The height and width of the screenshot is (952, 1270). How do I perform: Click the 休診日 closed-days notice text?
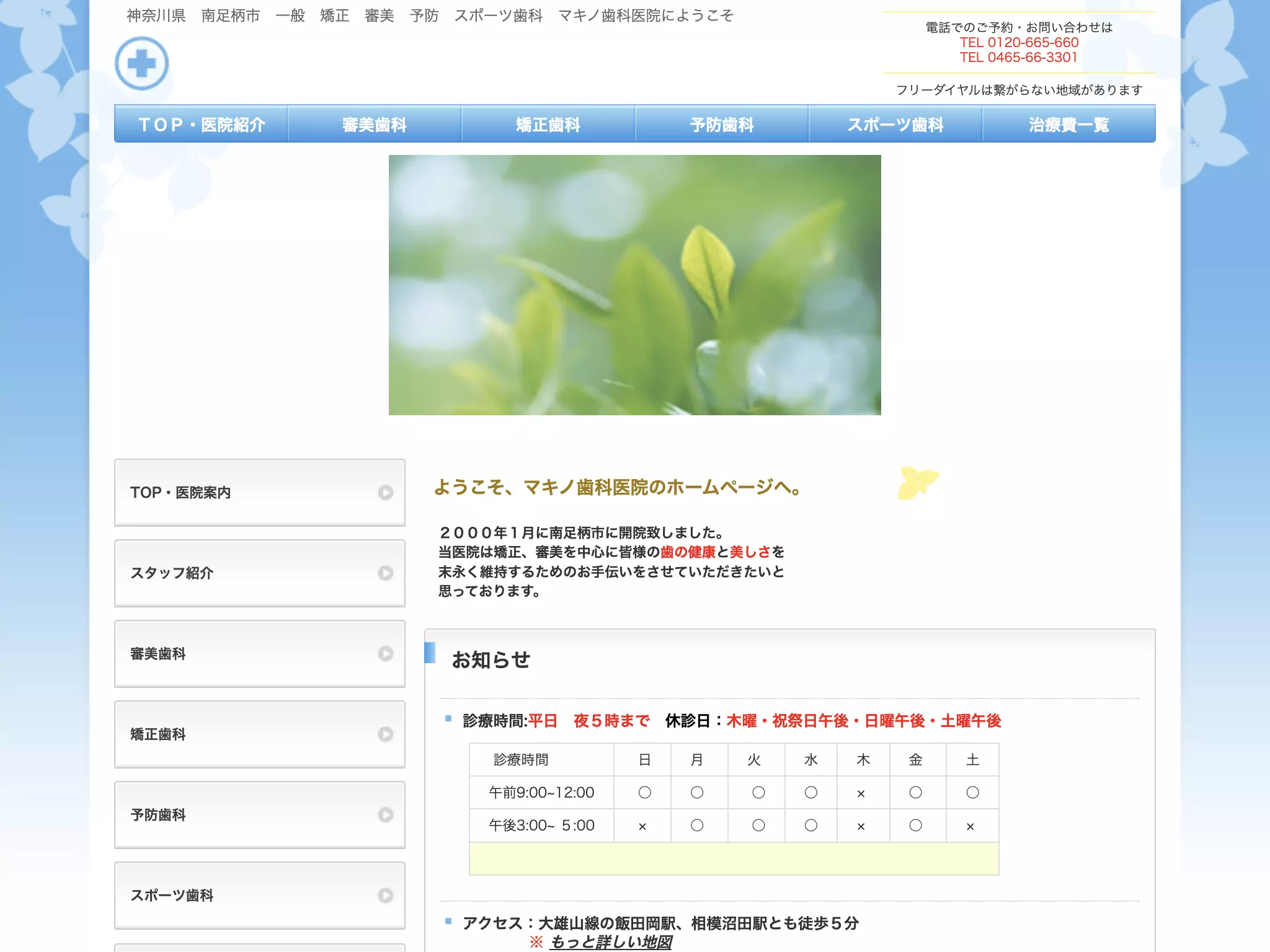pos(833,721)
